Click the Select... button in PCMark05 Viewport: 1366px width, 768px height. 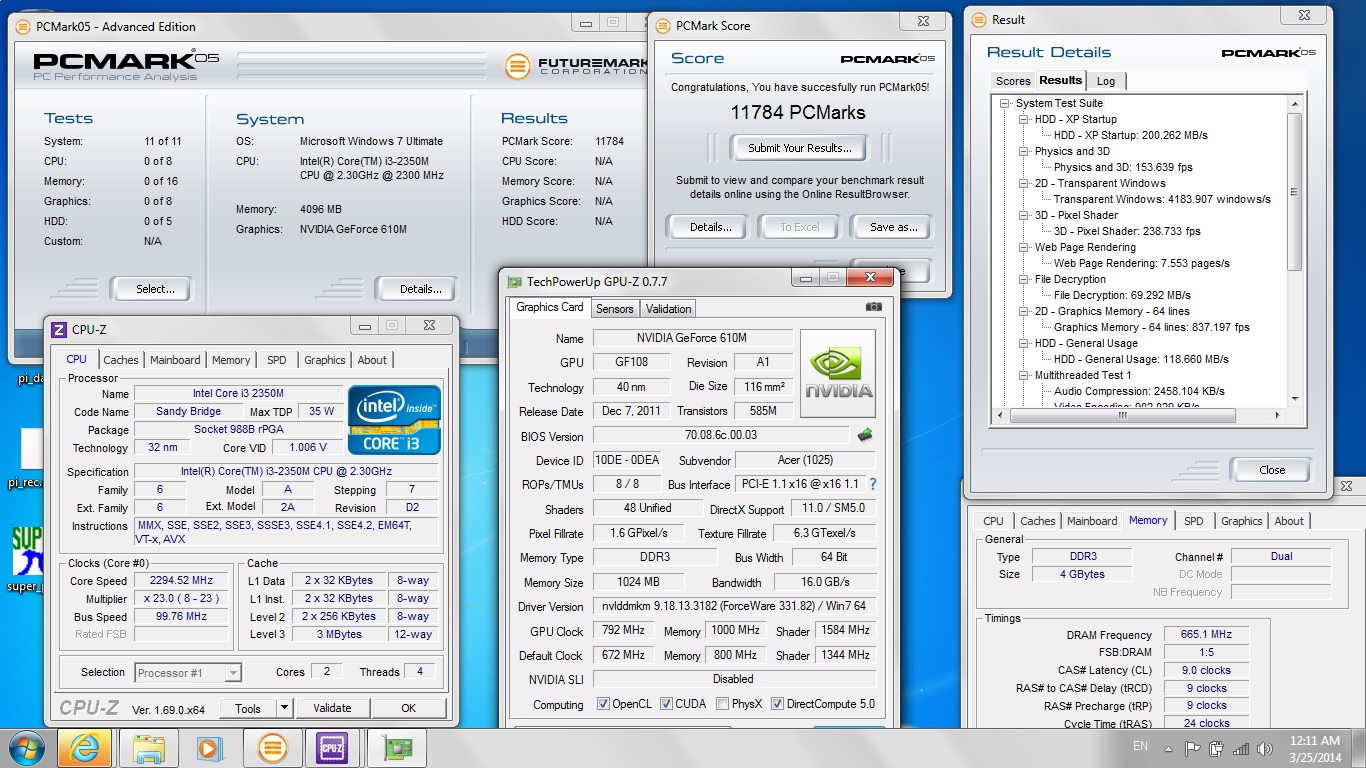[x=155, y=289]
